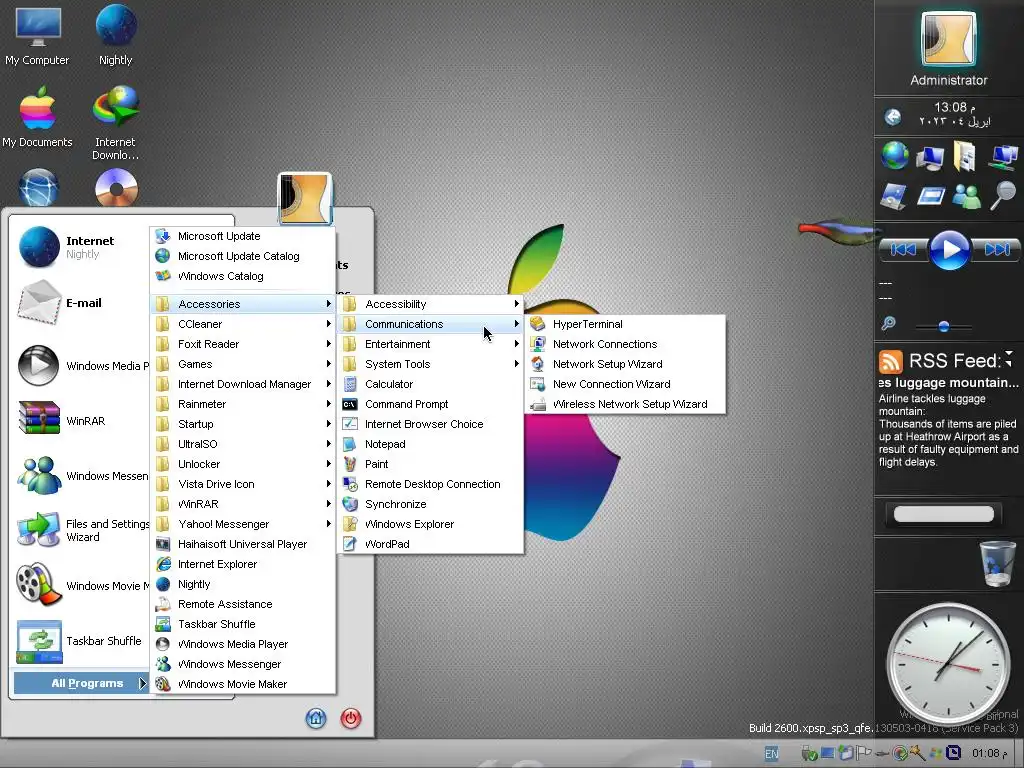Open My Computer desktop icon

(x=37, y=36)
